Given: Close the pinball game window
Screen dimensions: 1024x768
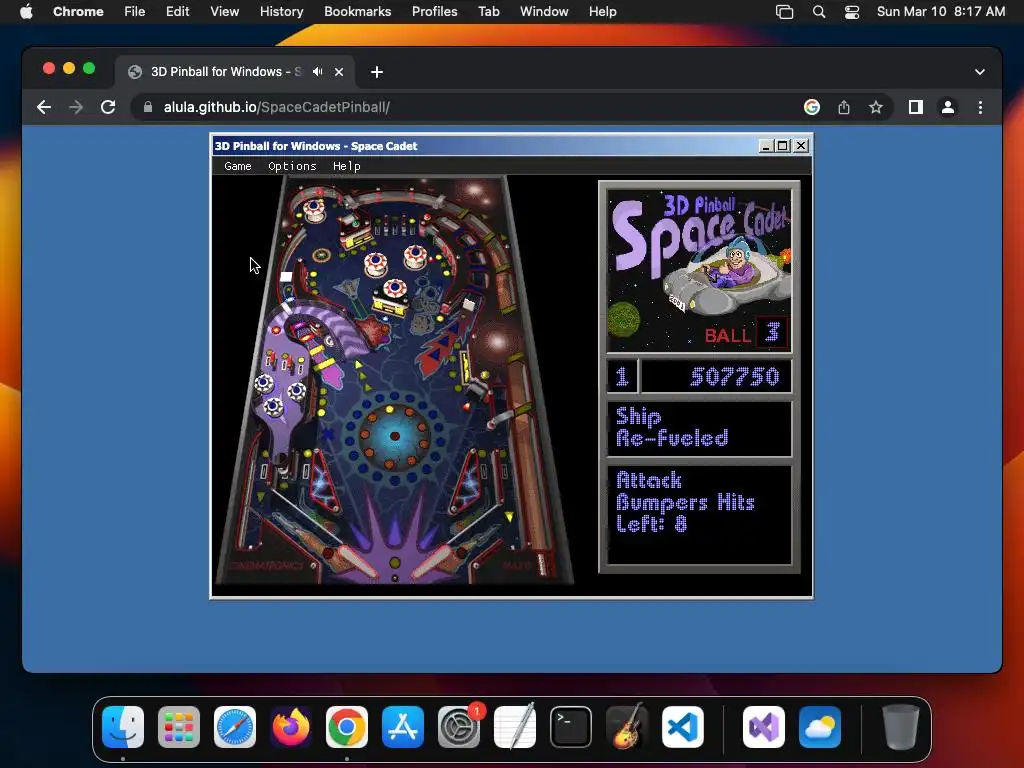Looking at the screenshot, I should pos(801,146).
